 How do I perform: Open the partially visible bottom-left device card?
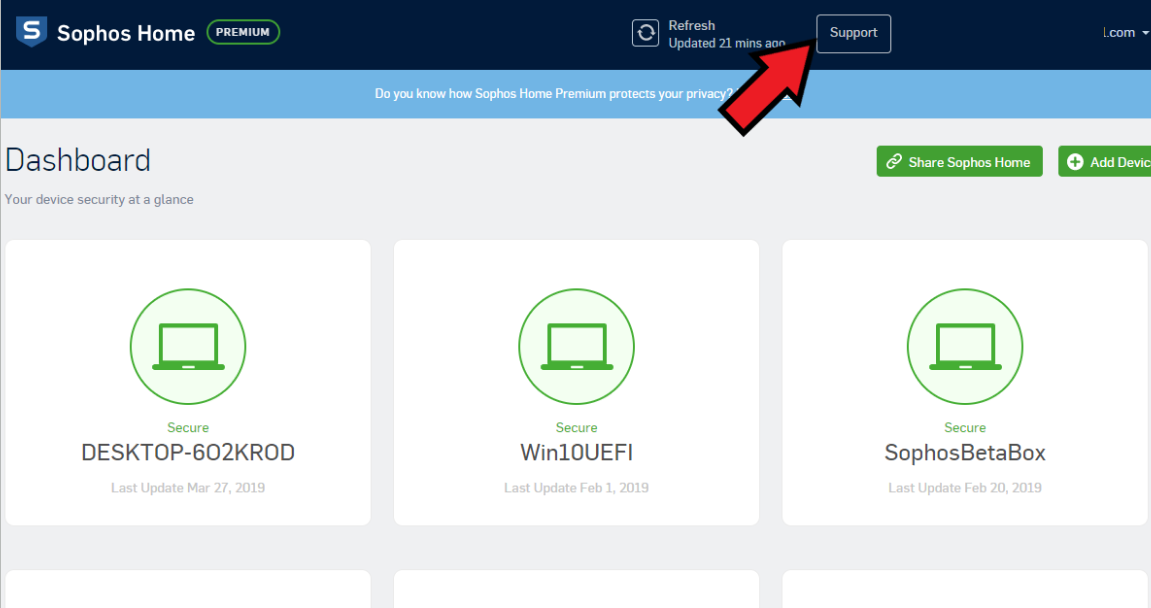[x=188, y=590]
